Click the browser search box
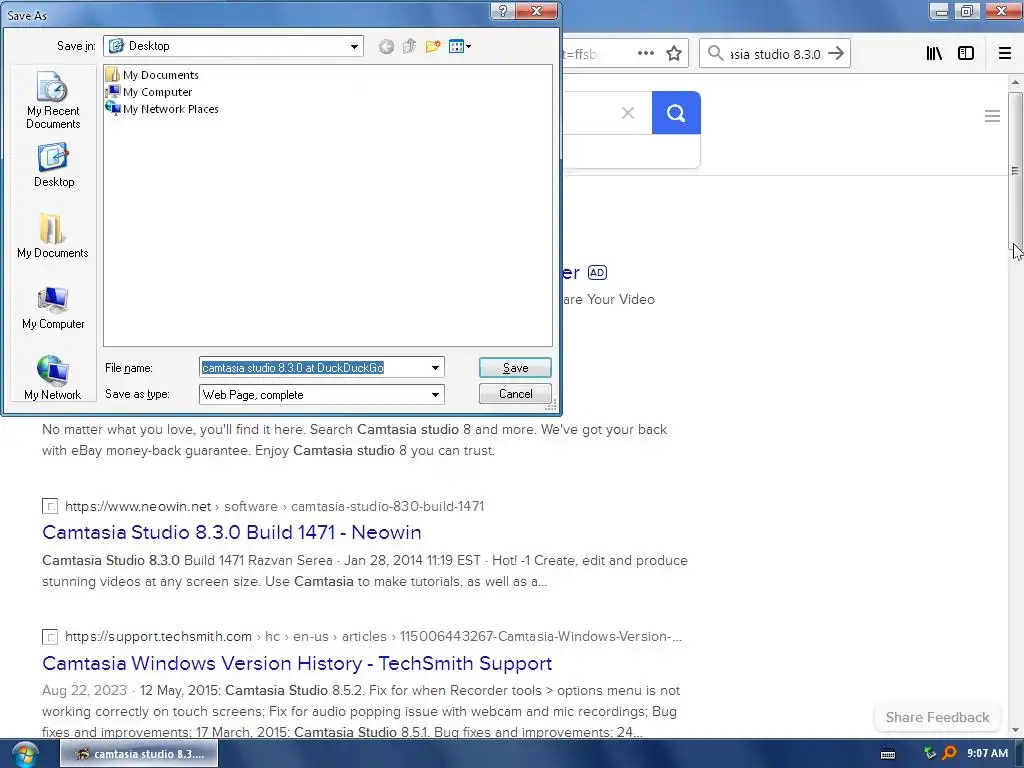The height and width of the screenshot is (768, 1024). [775, 54]
